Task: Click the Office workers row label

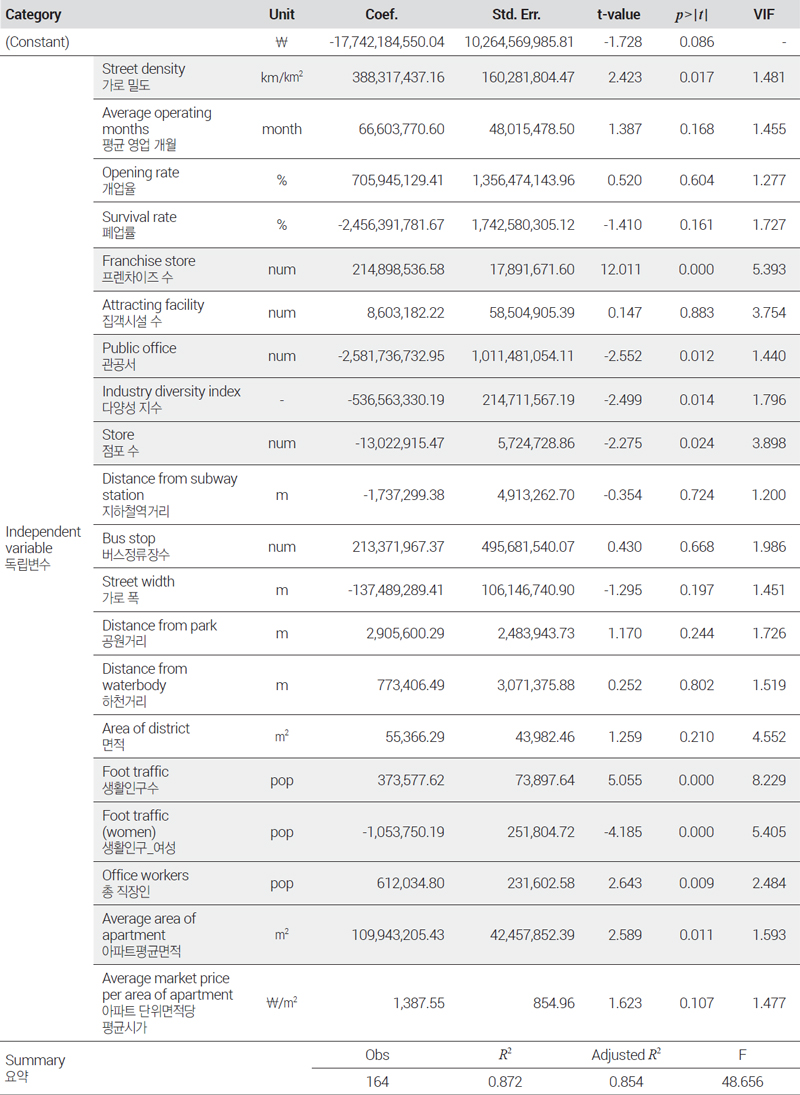Action: click(145, 875)
